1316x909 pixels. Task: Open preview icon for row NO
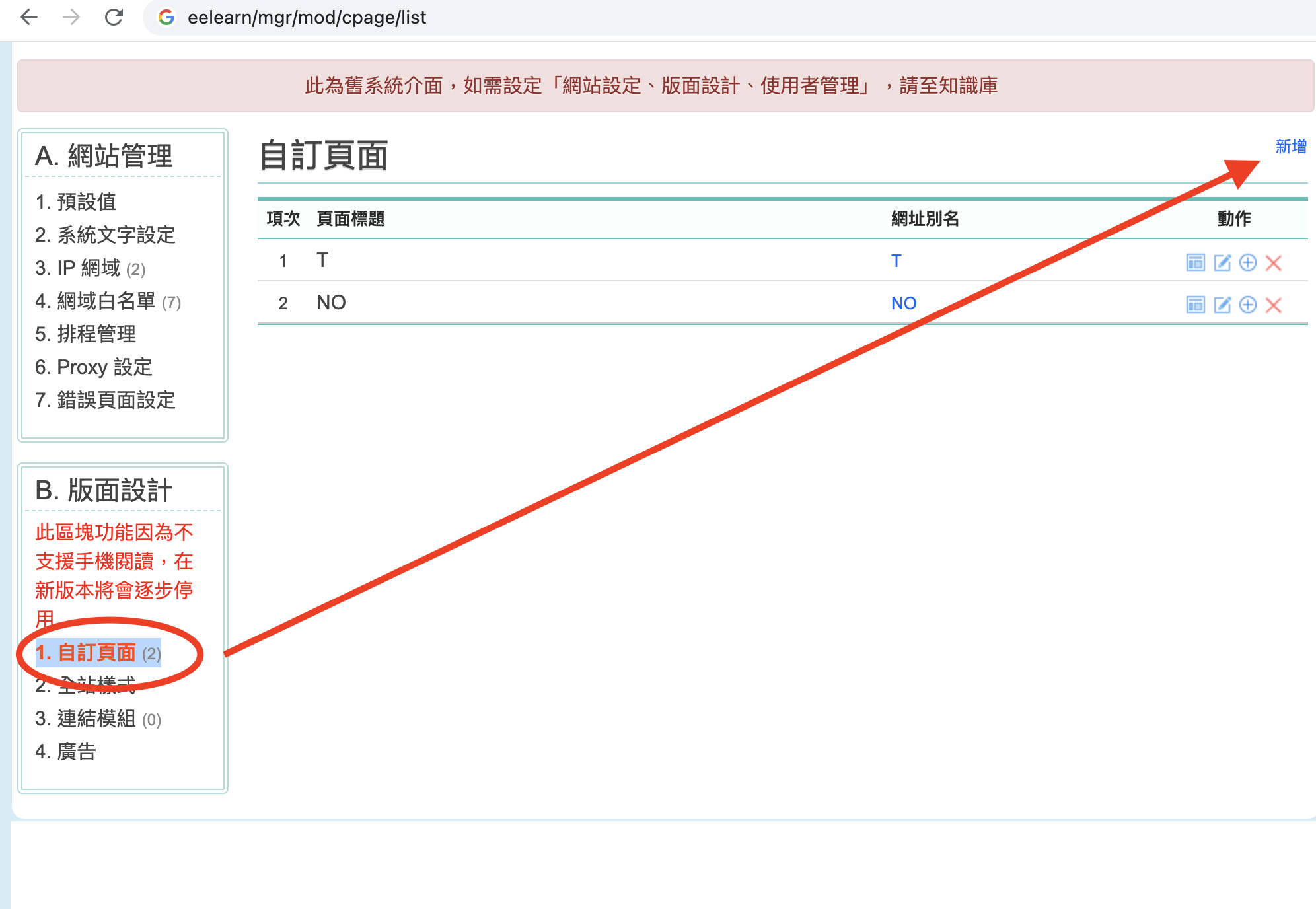coord(1196,305)
